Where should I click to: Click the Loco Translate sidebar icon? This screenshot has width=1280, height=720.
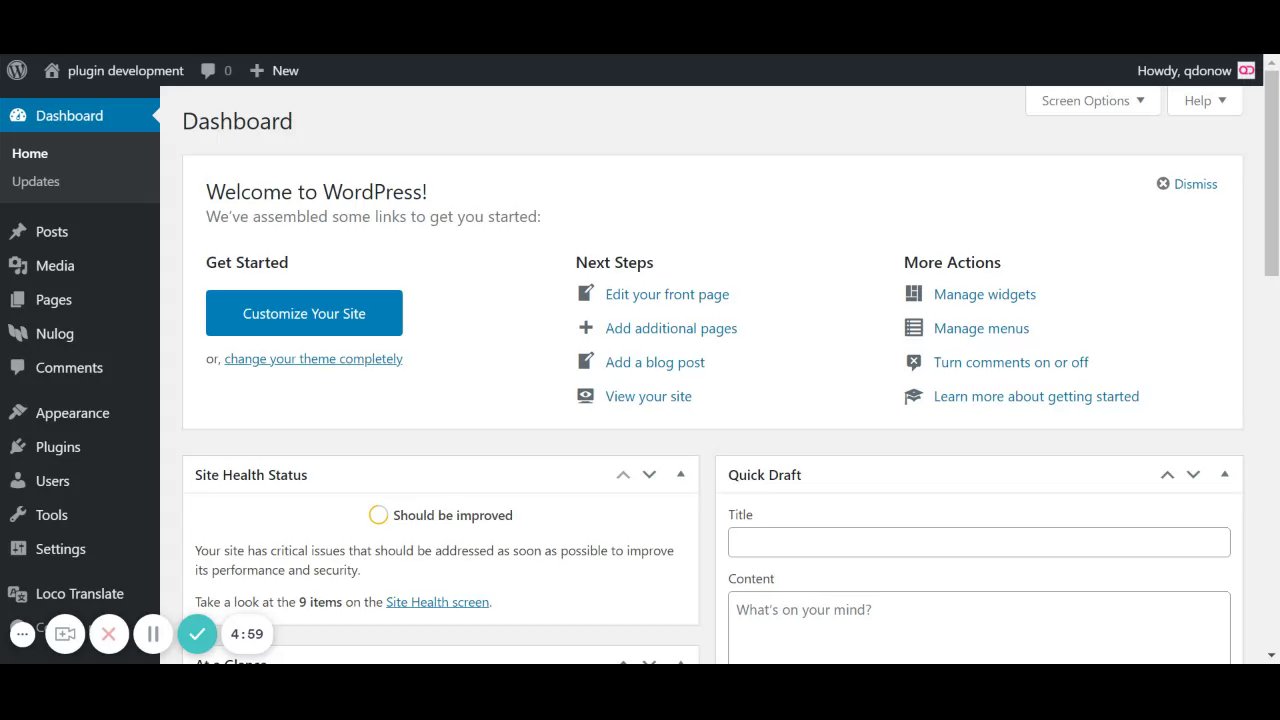(18, 594)
